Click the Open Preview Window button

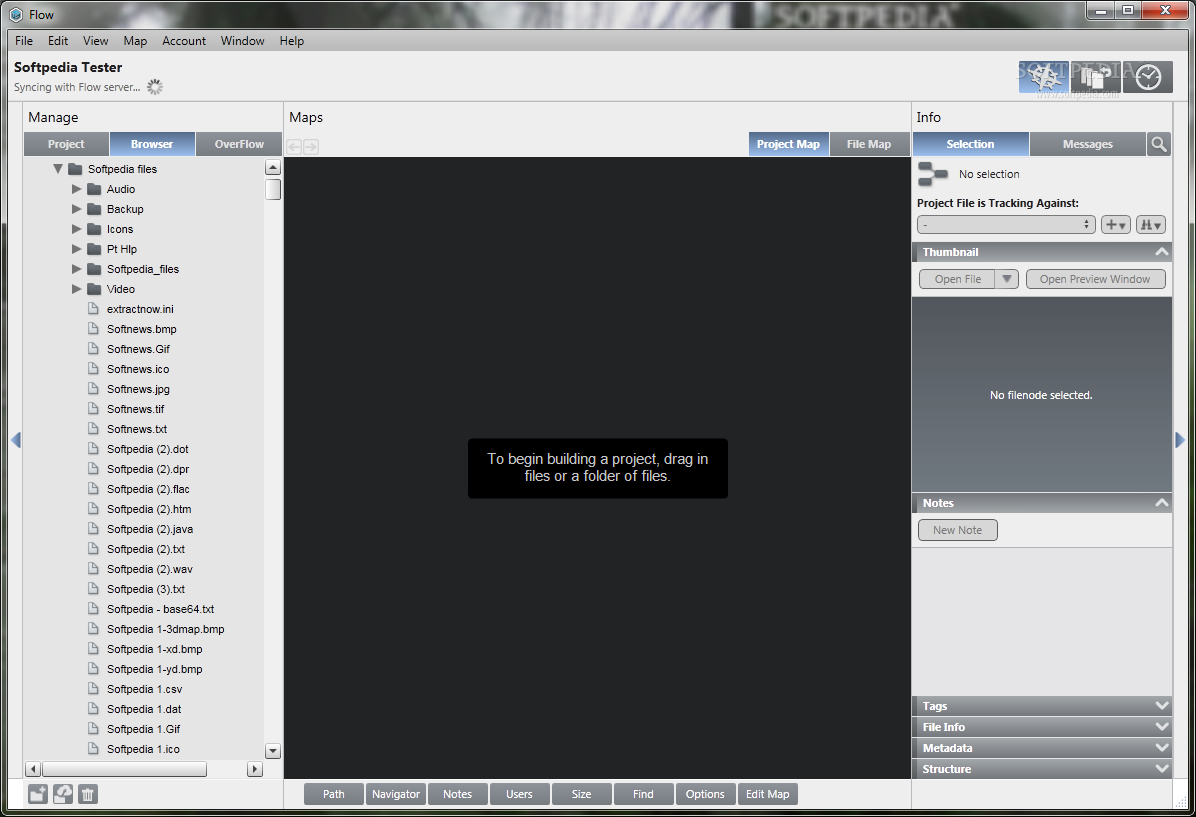1095,279
